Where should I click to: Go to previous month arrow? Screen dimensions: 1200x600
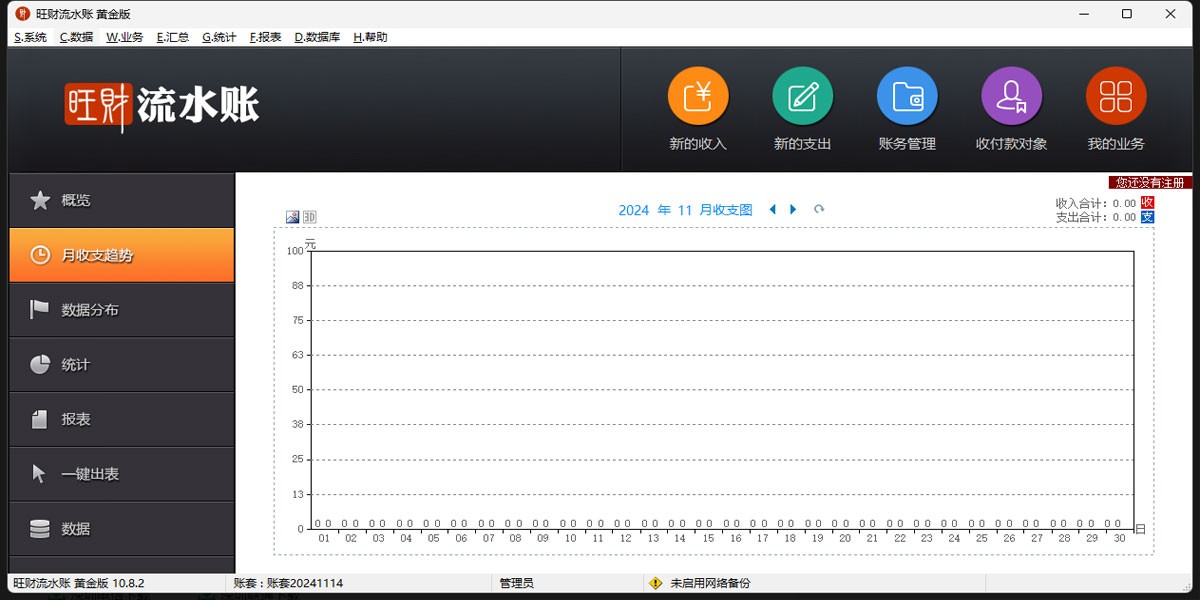pyautogui.click(x=772, y=209)
